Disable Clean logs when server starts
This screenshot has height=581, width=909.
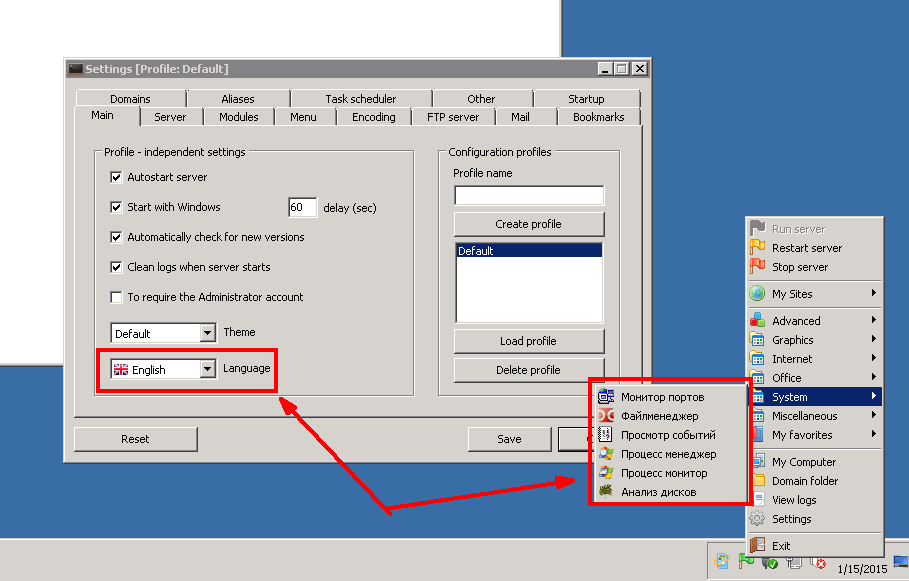pos(116,267)
